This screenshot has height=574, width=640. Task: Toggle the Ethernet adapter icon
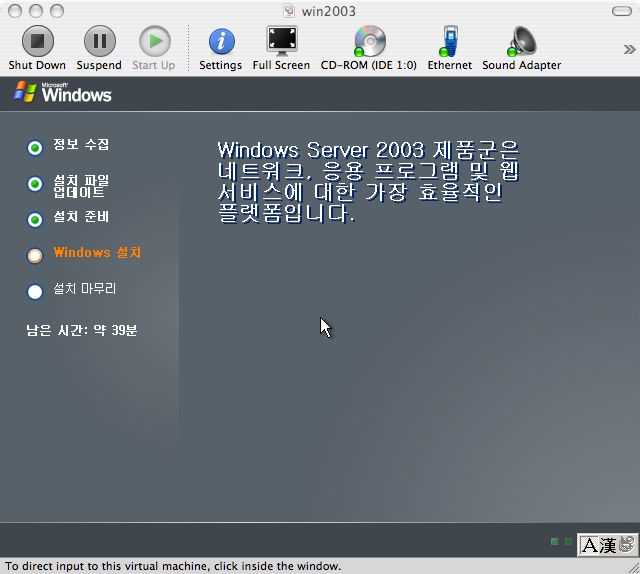pos(449,41)
